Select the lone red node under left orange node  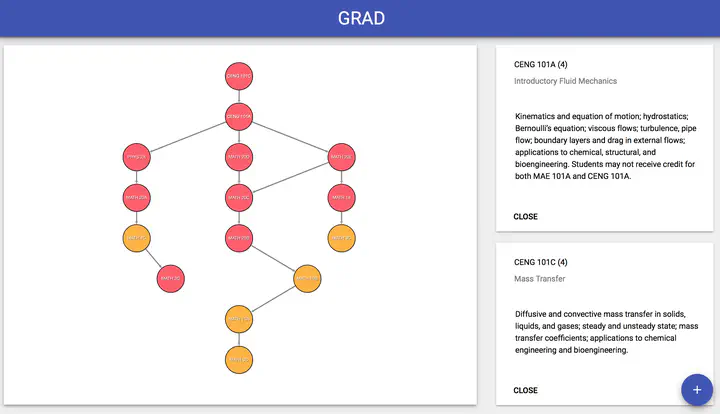click(171, 279)
